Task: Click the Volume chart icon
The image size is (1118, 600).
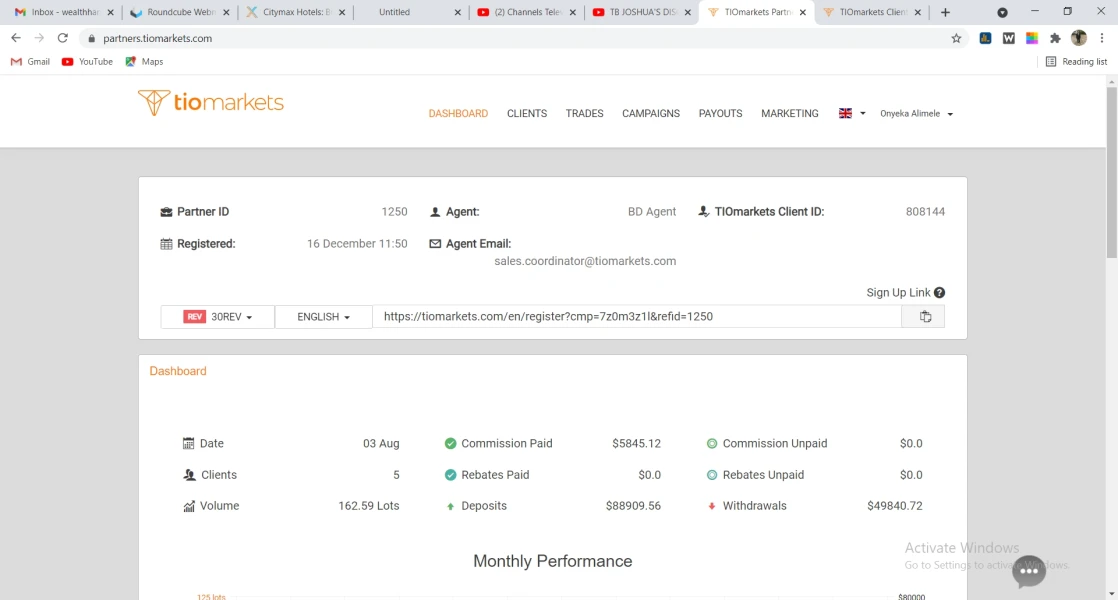Action: pos(189,506)
